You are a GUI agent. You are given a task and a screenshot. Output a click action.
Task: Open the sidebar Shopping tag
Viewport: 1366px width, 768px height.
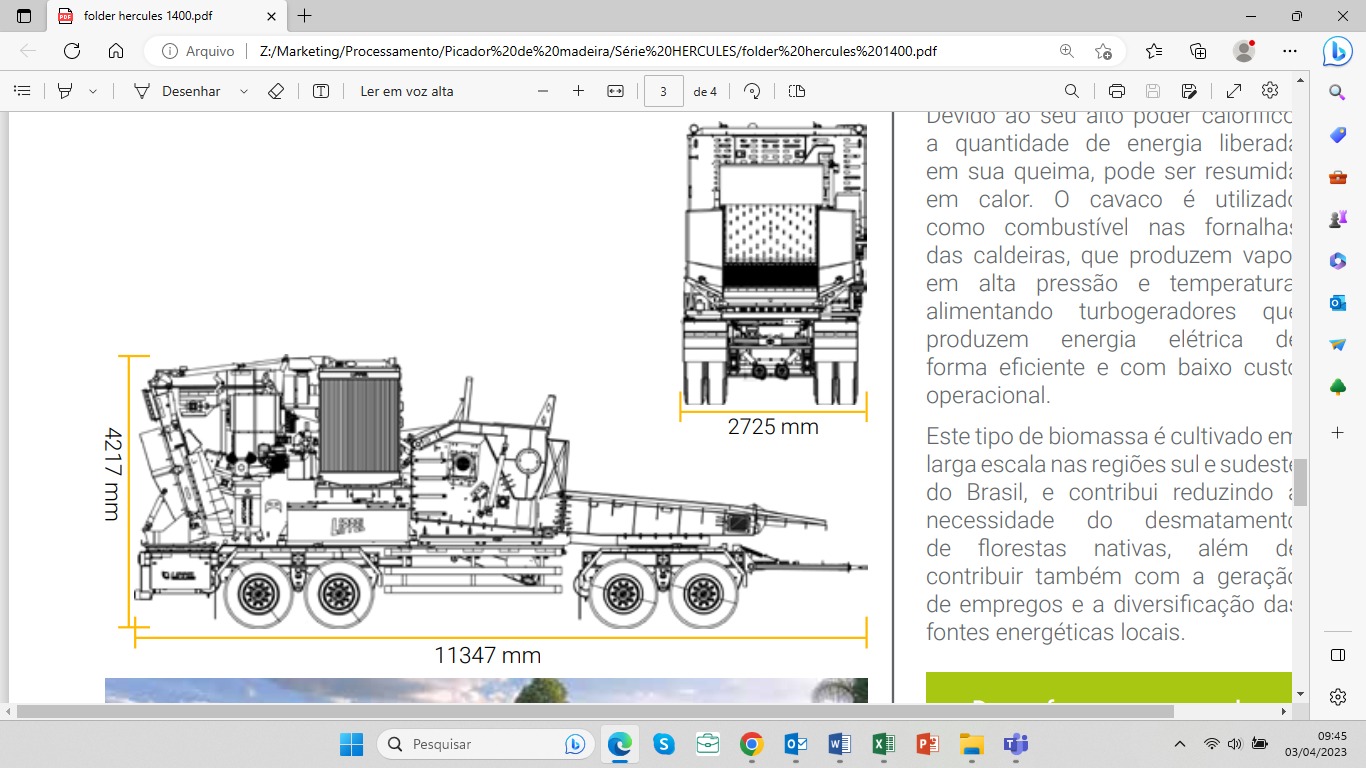[1338, 135]
